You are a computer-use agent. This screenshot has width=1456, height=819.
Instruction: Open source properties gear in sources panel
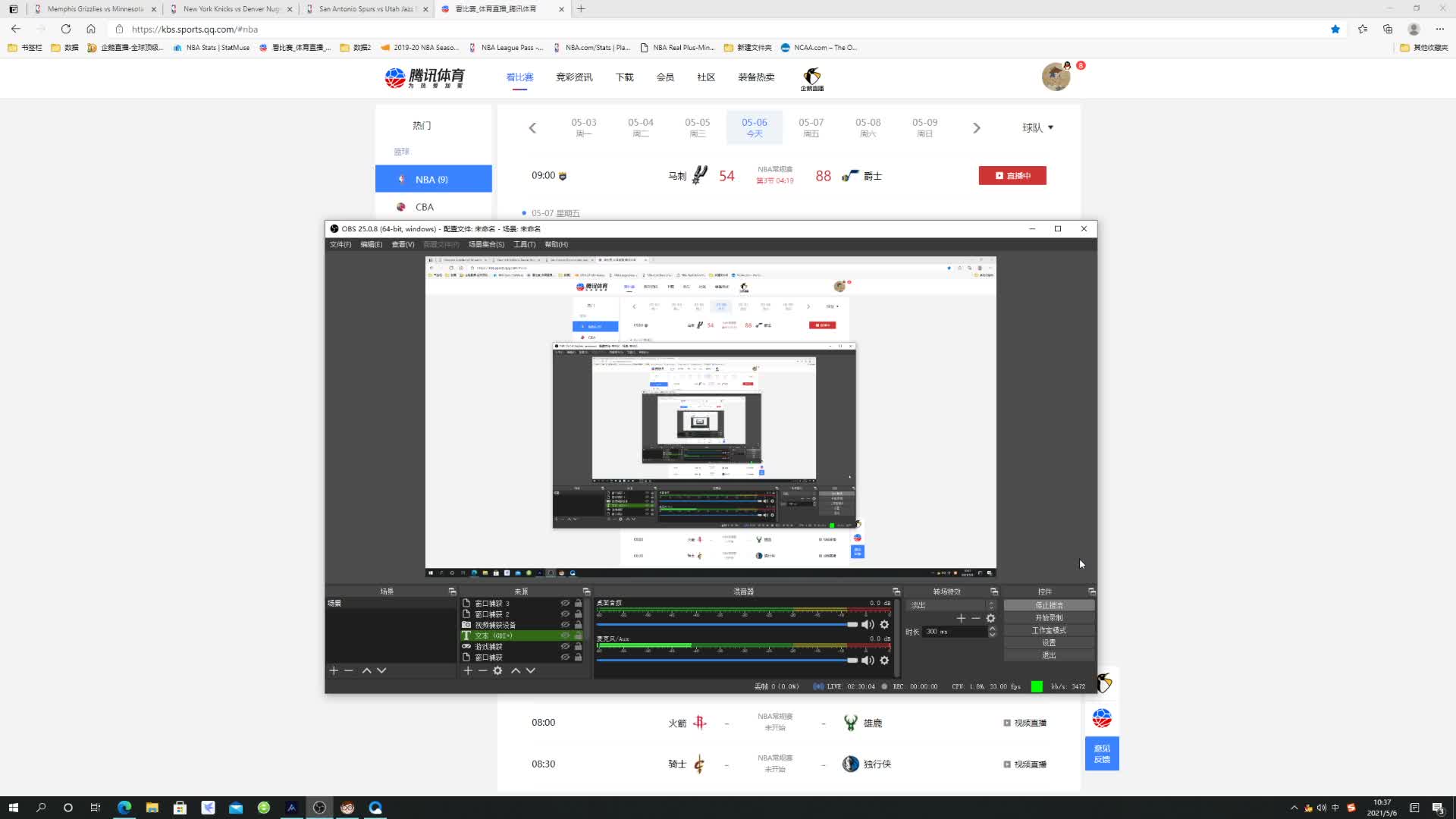point(497,670)
